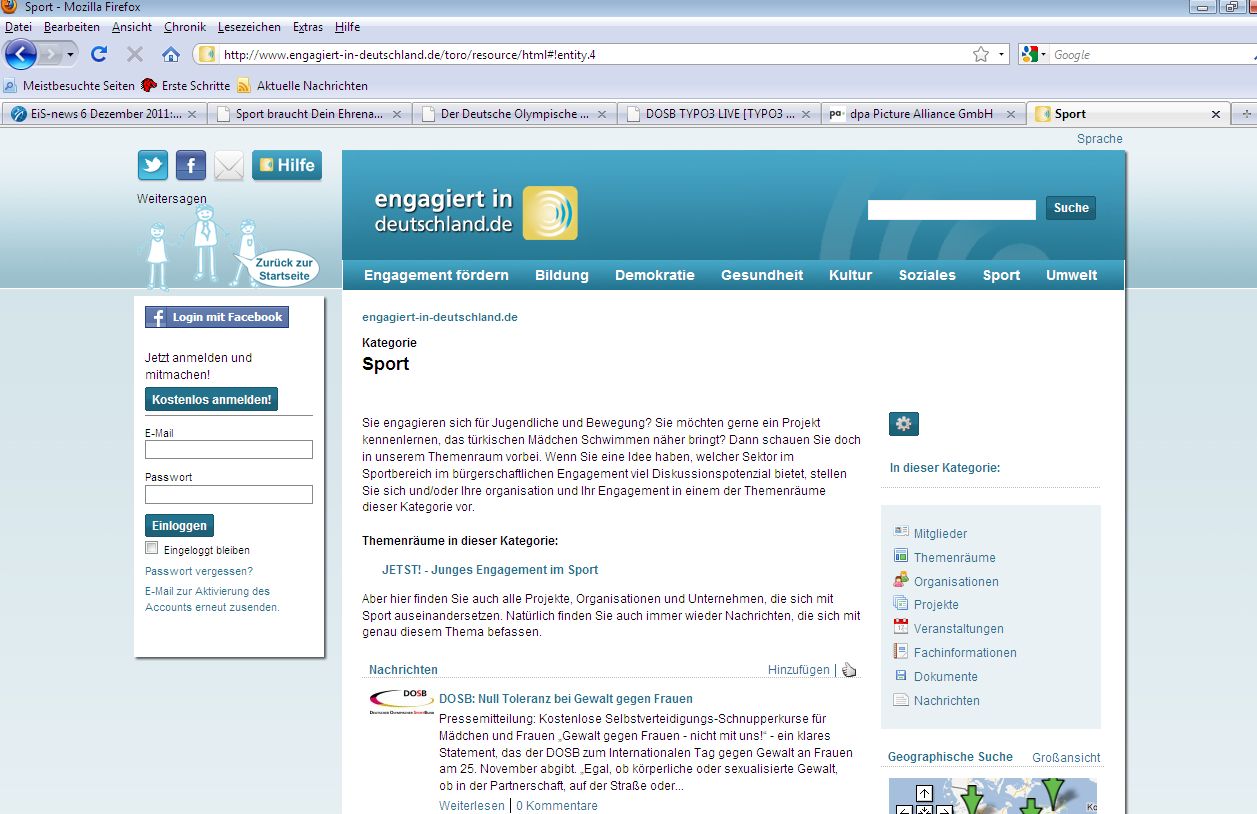Open back/forward history dropdown arrow
1257x814 pixels.
tap(71, 55)
